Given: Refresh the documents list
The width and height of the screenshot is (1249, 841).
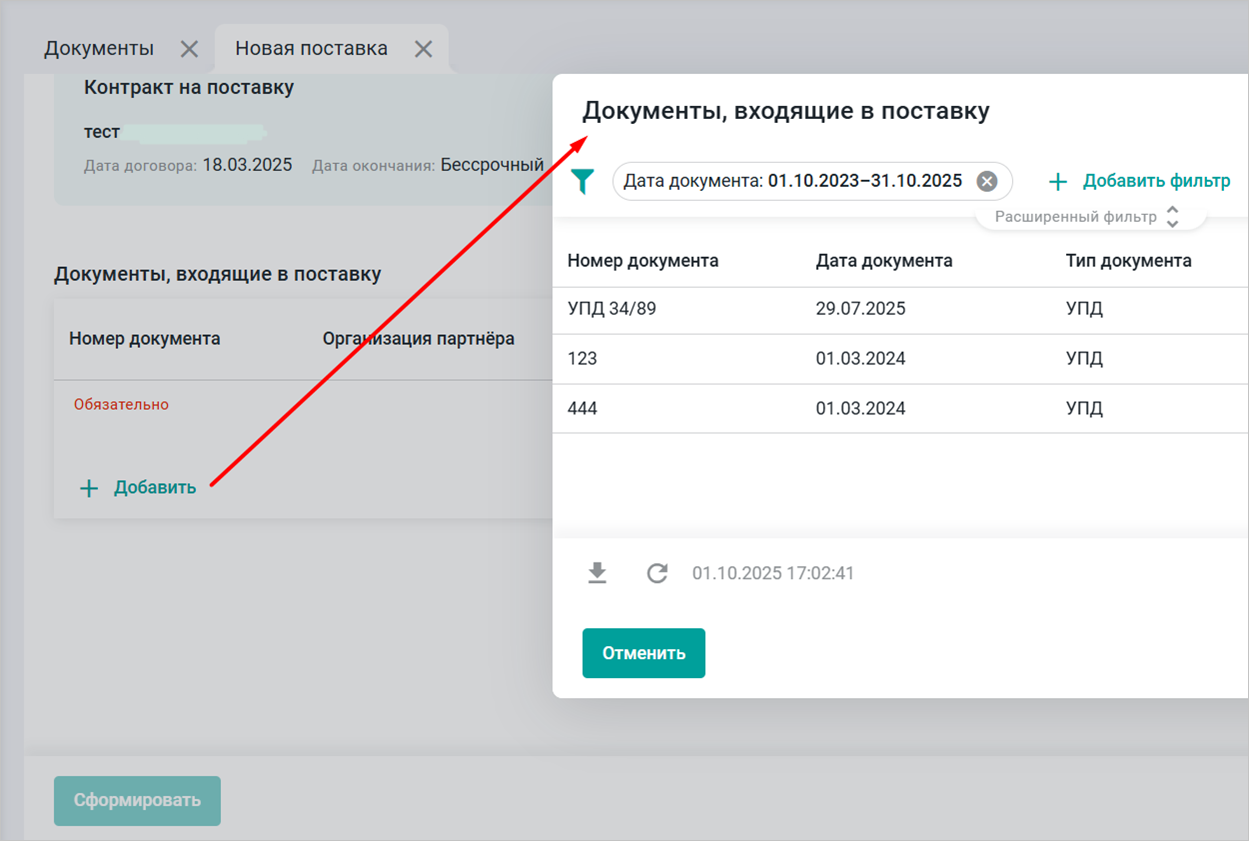Looking at the screenshot, I should click(x=657, y=573).
